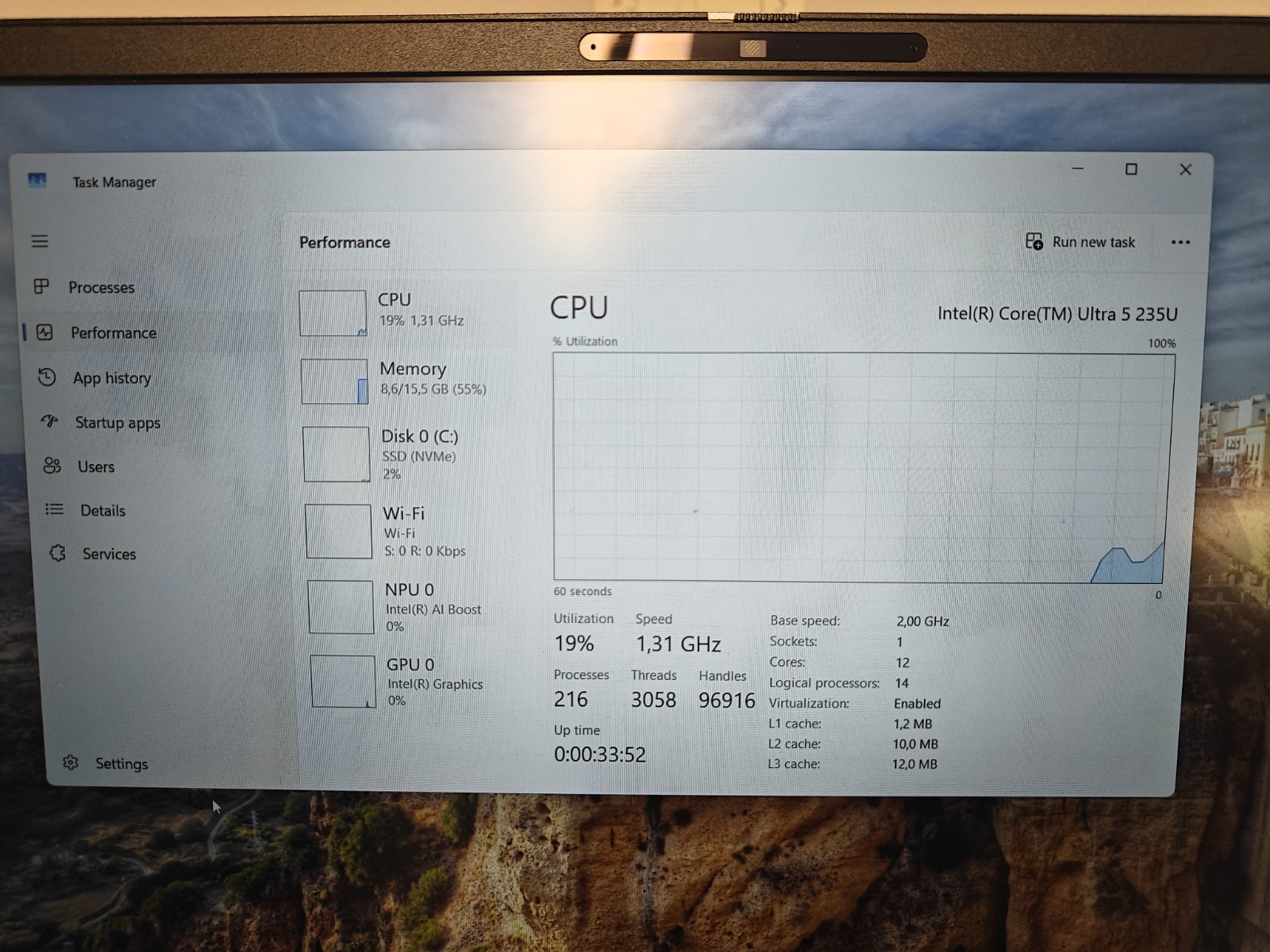Minimize the Task Manager window
The image size is (1270, 952).
[x=1078, y=168]
